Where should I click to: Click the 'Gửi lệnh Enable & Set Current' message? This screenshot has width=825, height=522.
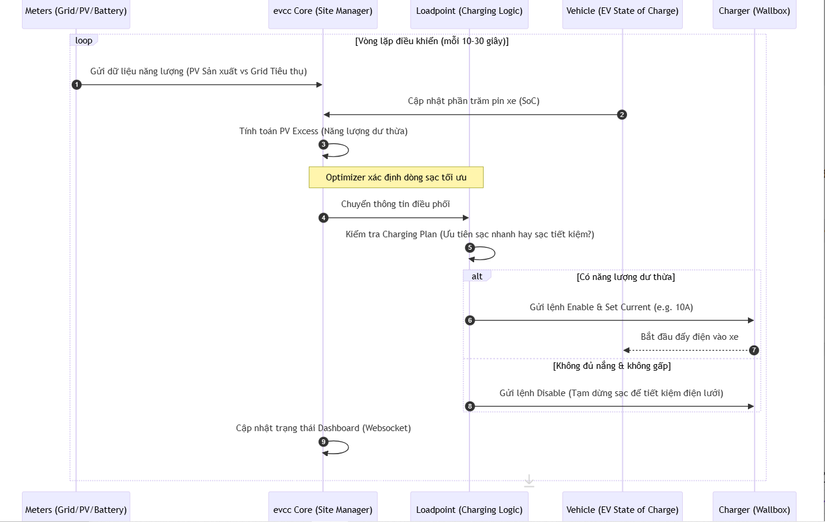(x=611, y=307)
